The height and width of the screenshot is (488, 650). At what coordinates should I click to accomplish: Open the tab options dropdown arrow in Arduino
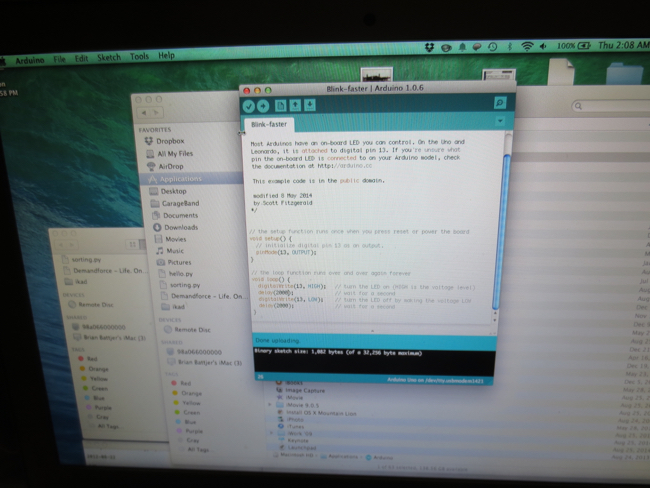coord(500,121)
